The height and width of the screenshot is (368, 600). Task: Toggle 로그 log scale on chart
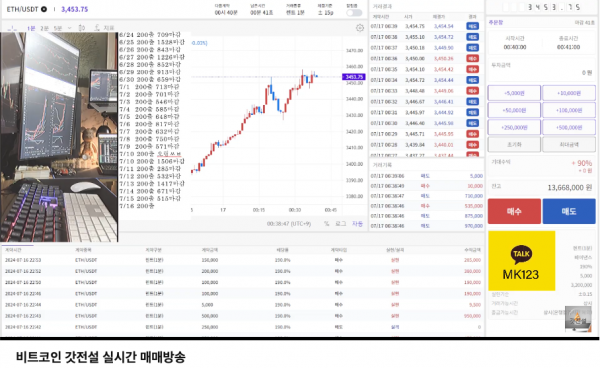click(341, 223)
